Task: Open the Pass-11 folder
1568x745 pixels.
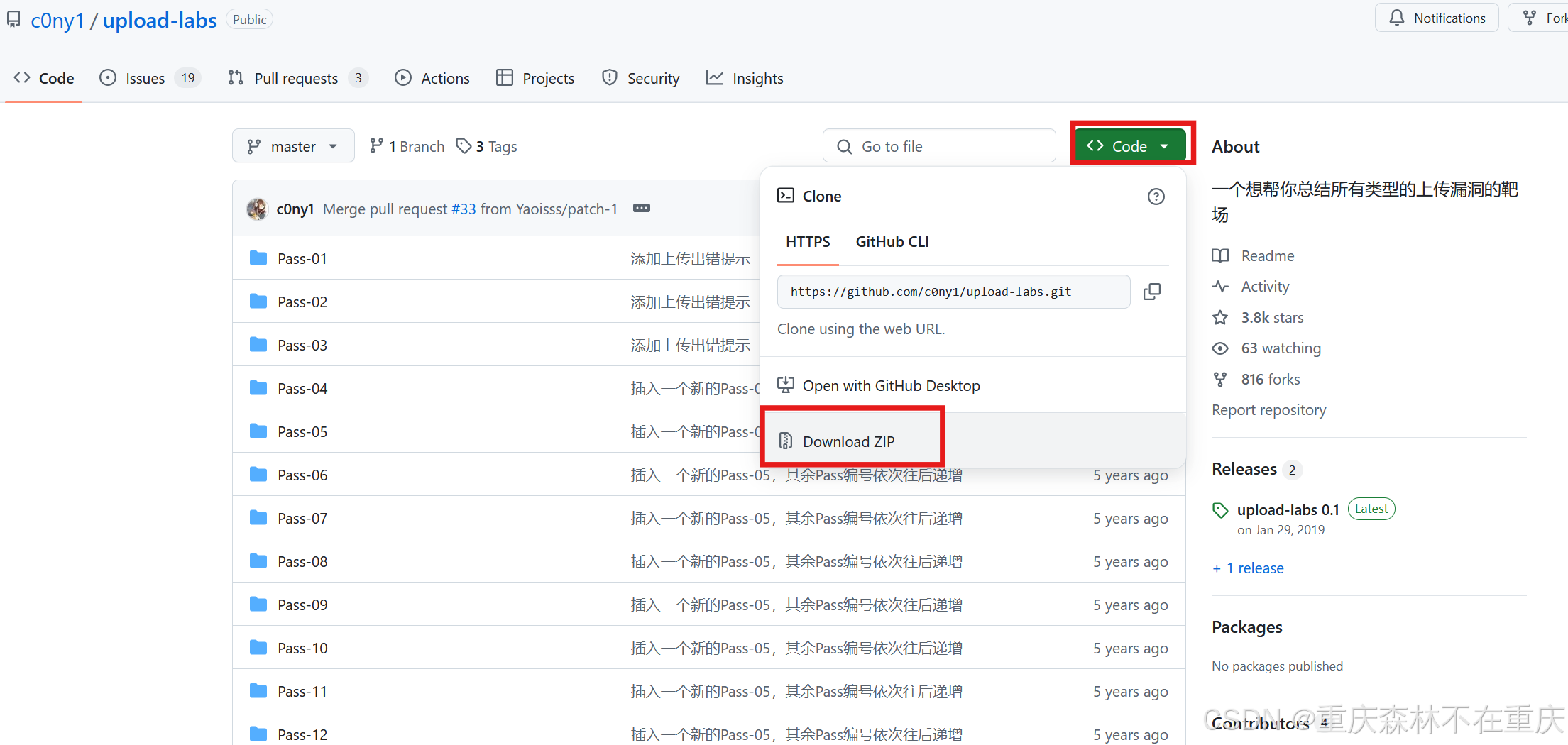Action: coord(302,692)
